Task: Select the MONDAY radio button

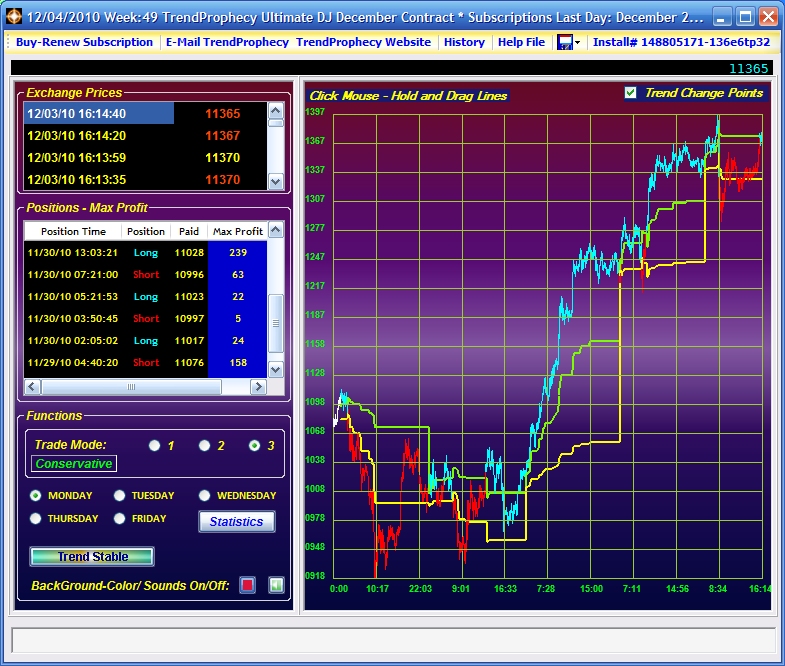Action: 35,495
